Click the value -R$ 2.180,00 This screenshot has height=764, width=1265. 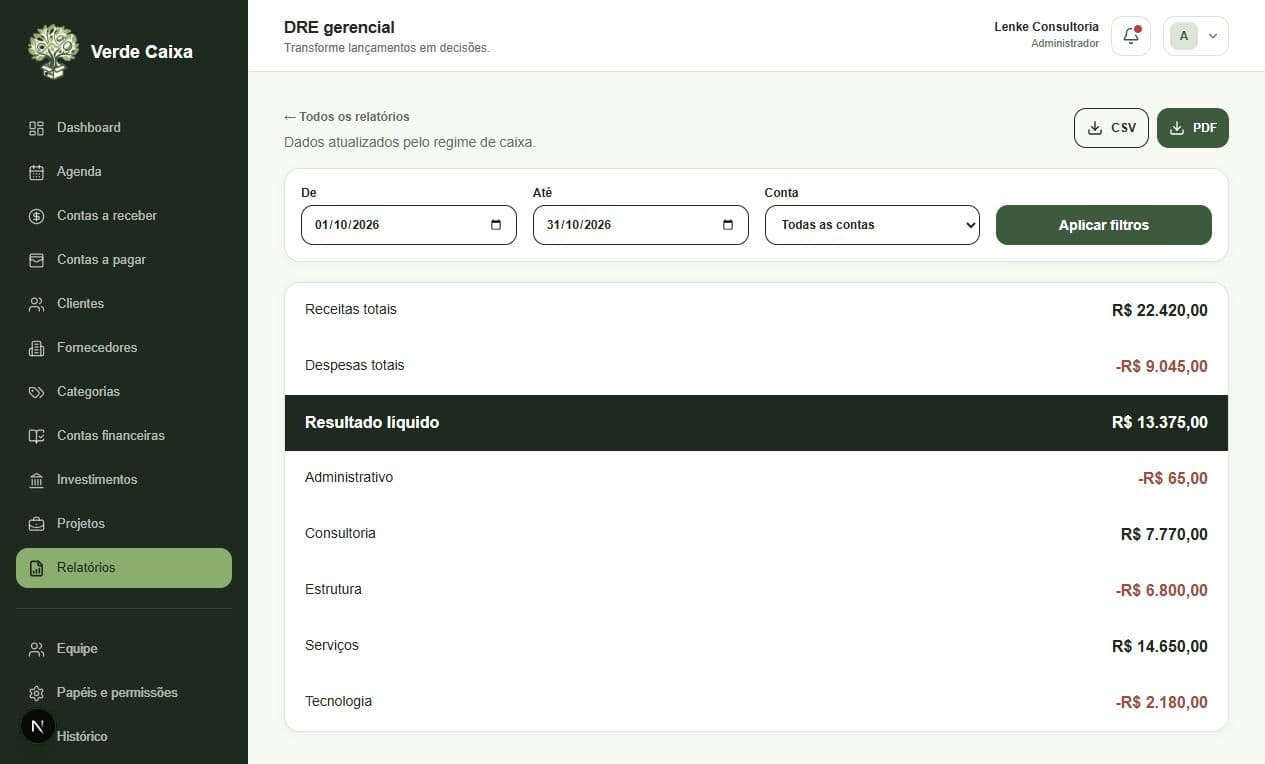coord(1162,703)
